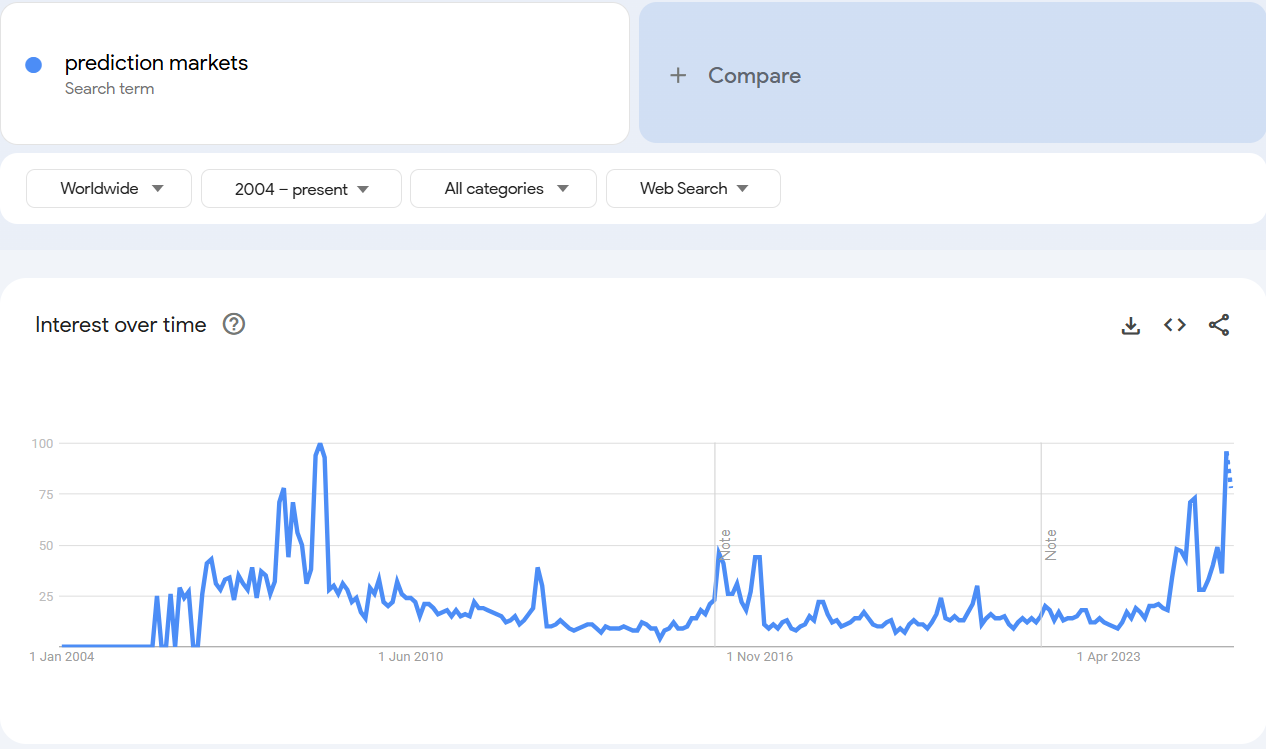Click the Note marker near Nov 2016

(x=726, y=544)
